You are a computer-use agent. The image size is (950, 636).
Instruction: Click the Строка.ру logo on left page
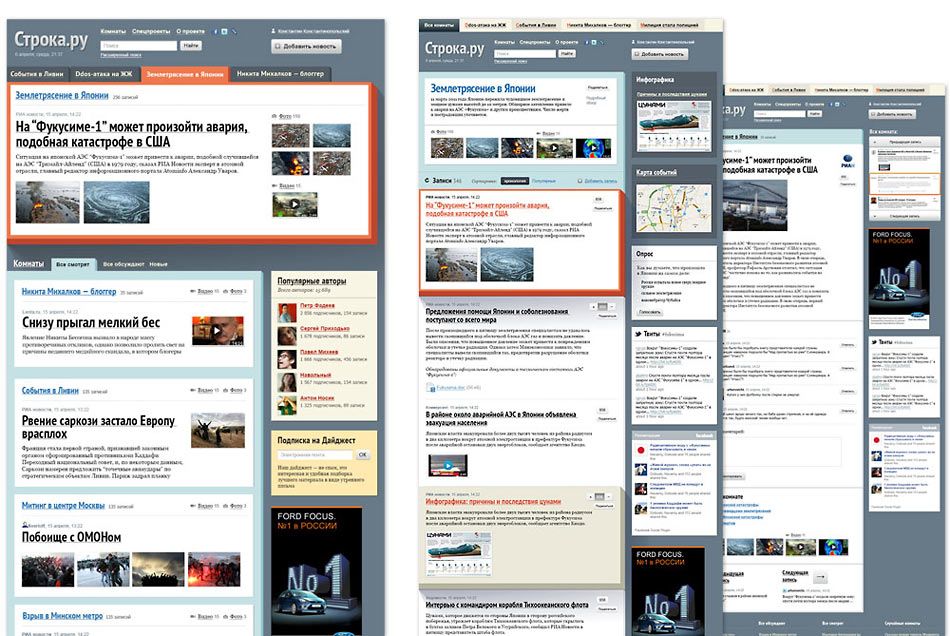(51, 41)
